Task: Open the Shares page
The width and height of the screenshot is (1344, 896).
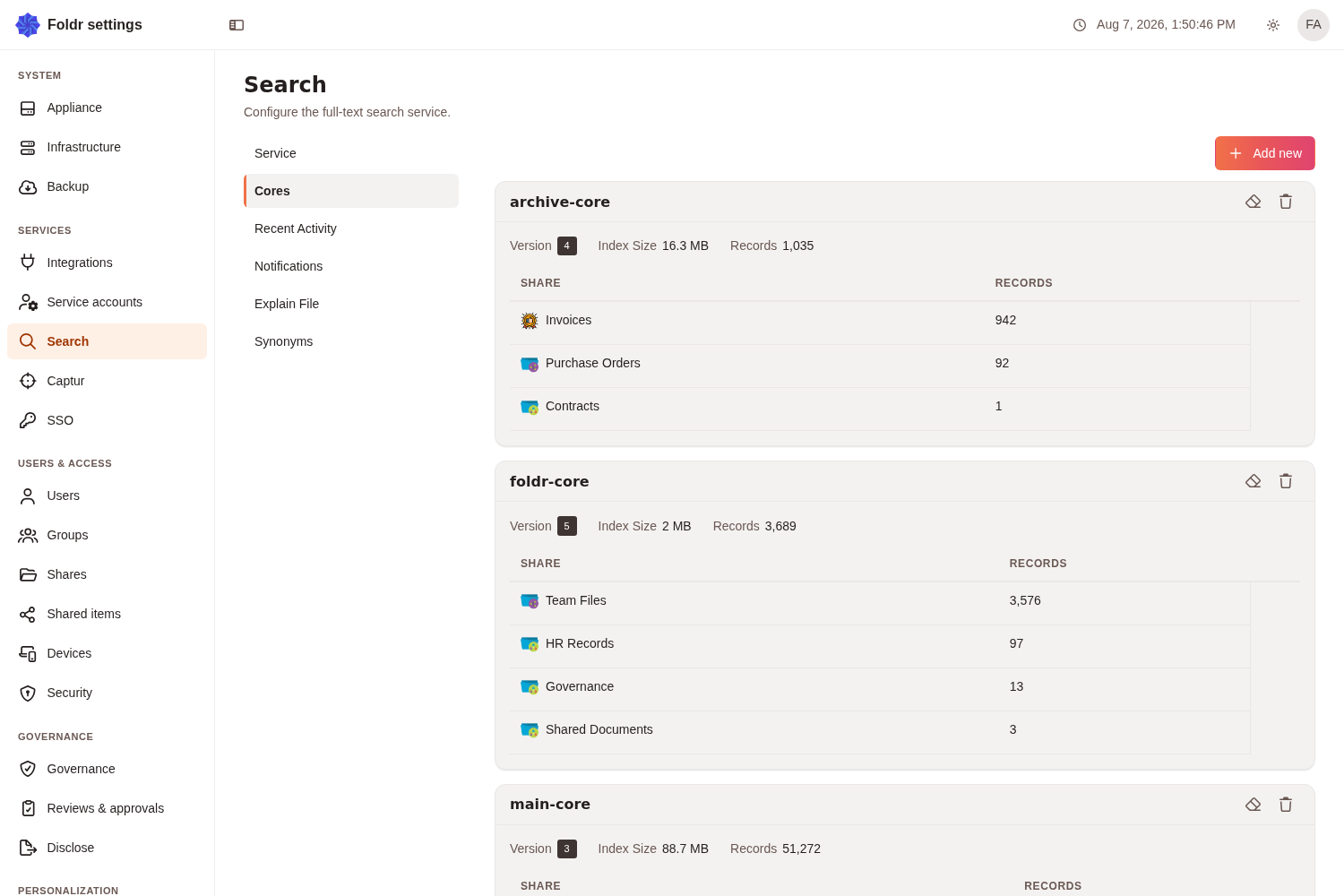Action: (107, 574)
